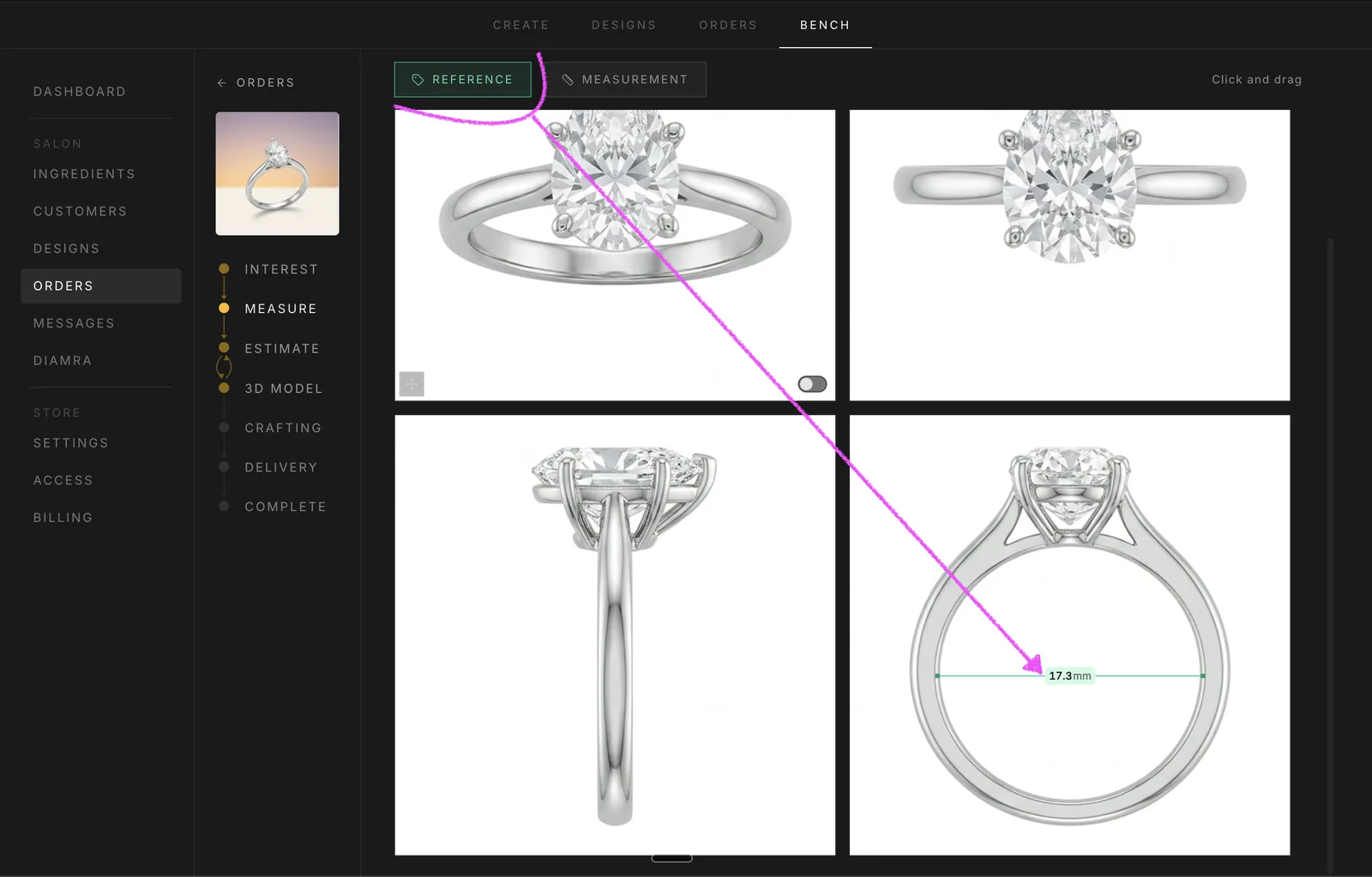Screen dimensions: 1372x877
Task: Select Customers in the left sidebar
Action: click(x=80, y=211)
